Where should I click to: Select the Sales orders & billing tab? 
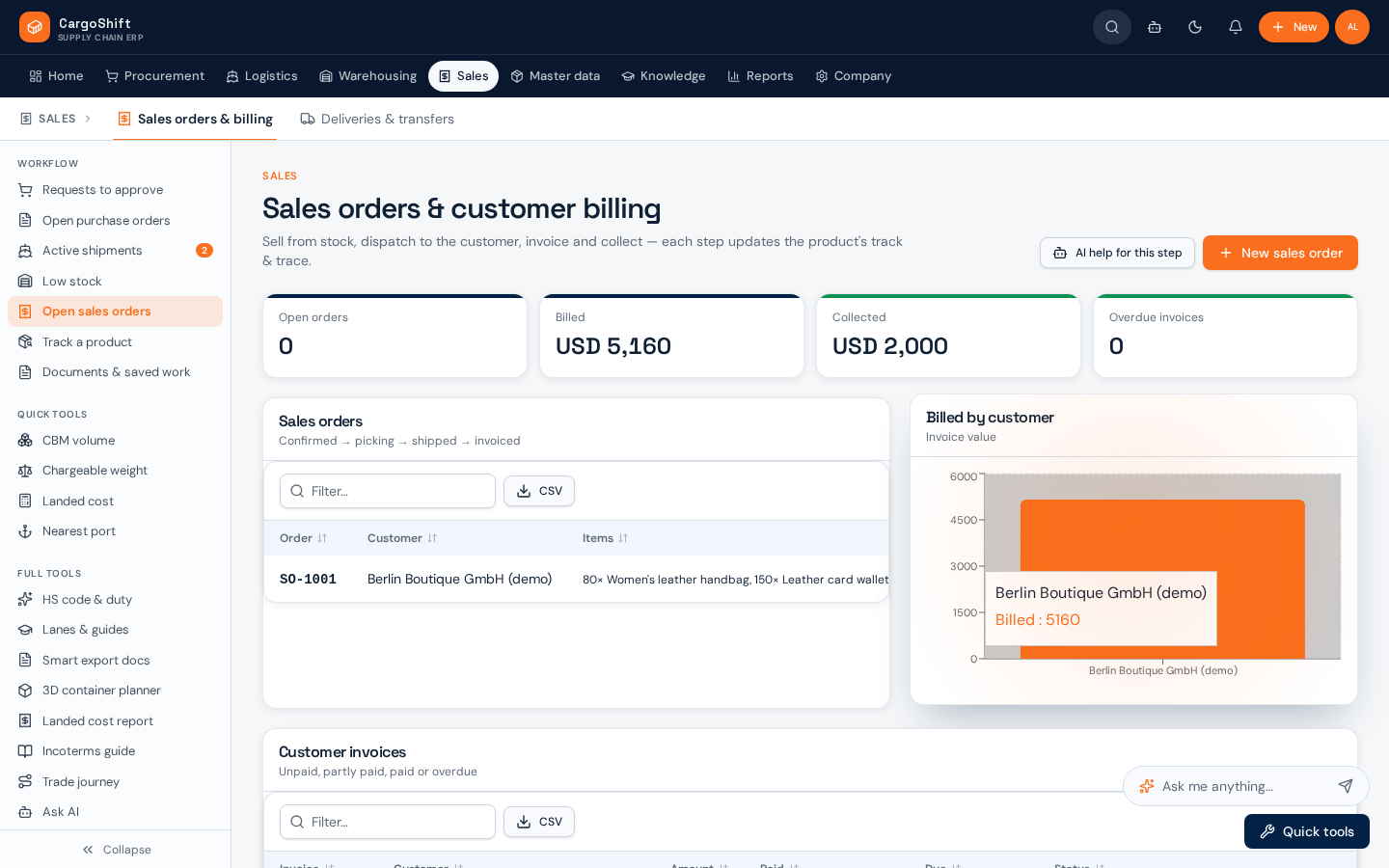coord(195,119)
